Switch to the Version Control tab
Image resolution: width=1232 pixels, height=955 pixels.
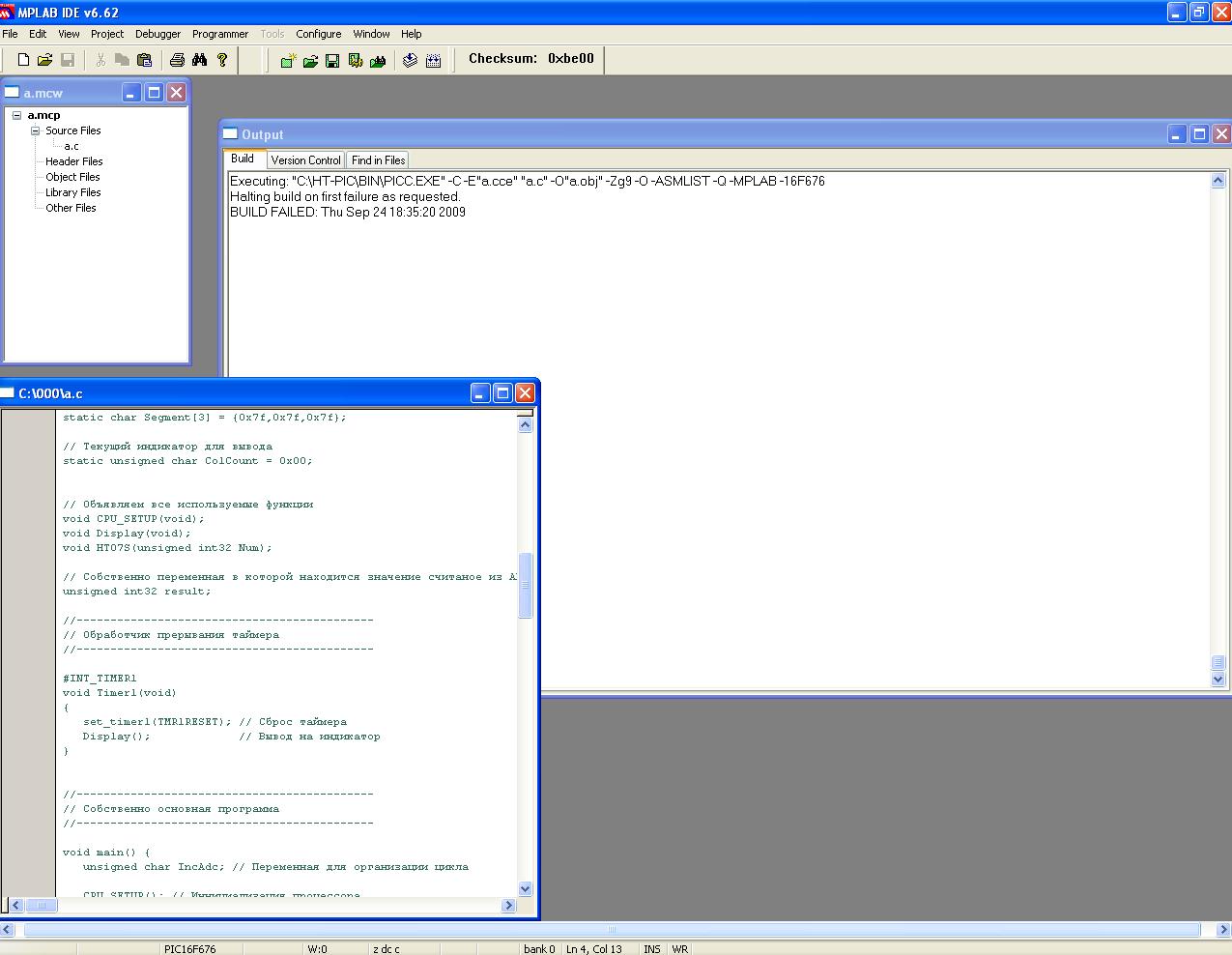[x=305, y=160]
